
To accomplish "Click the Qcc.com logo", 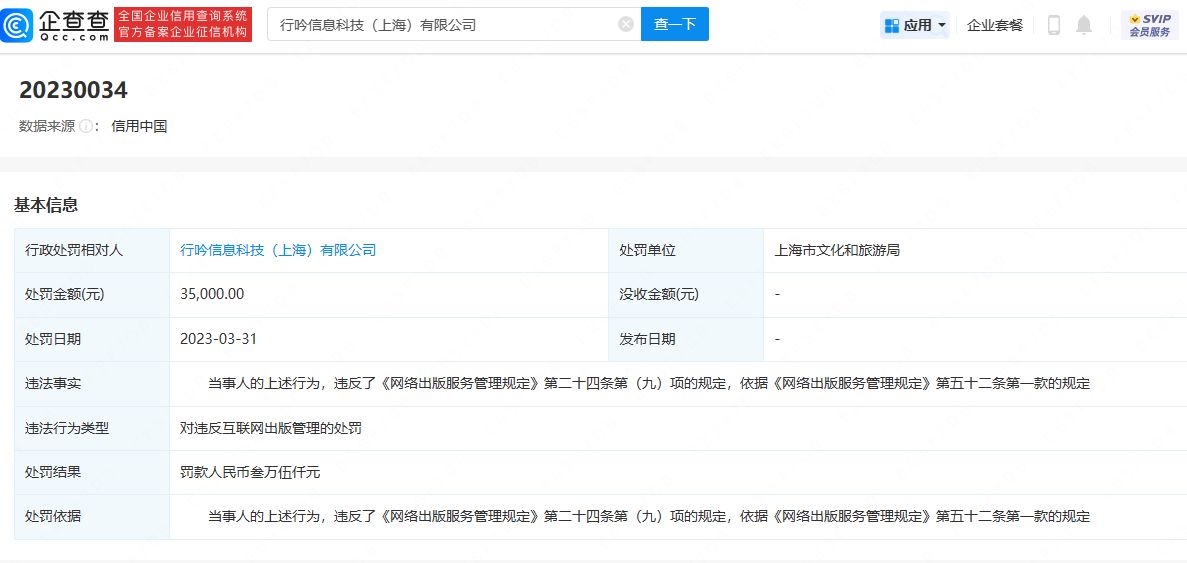I will click(x=55, y=25).
